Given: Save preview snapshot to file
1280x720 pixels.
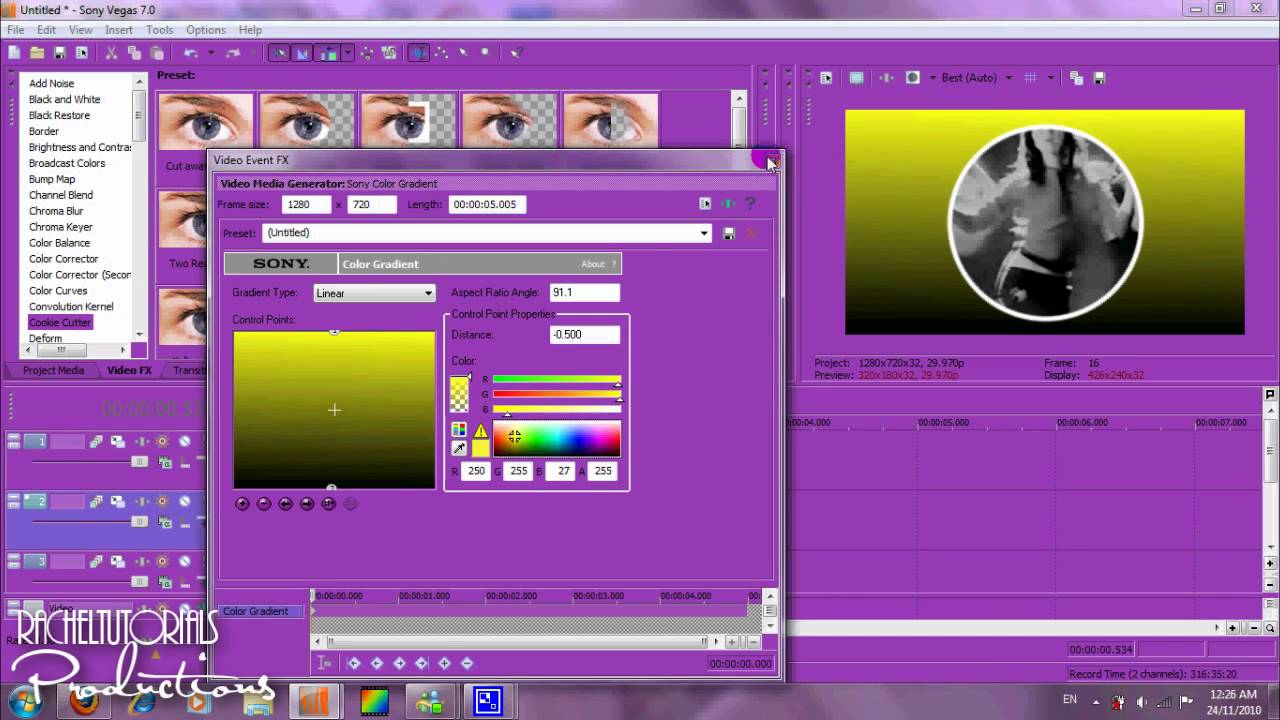Looking at the screenshot, I should (1099, 77).
